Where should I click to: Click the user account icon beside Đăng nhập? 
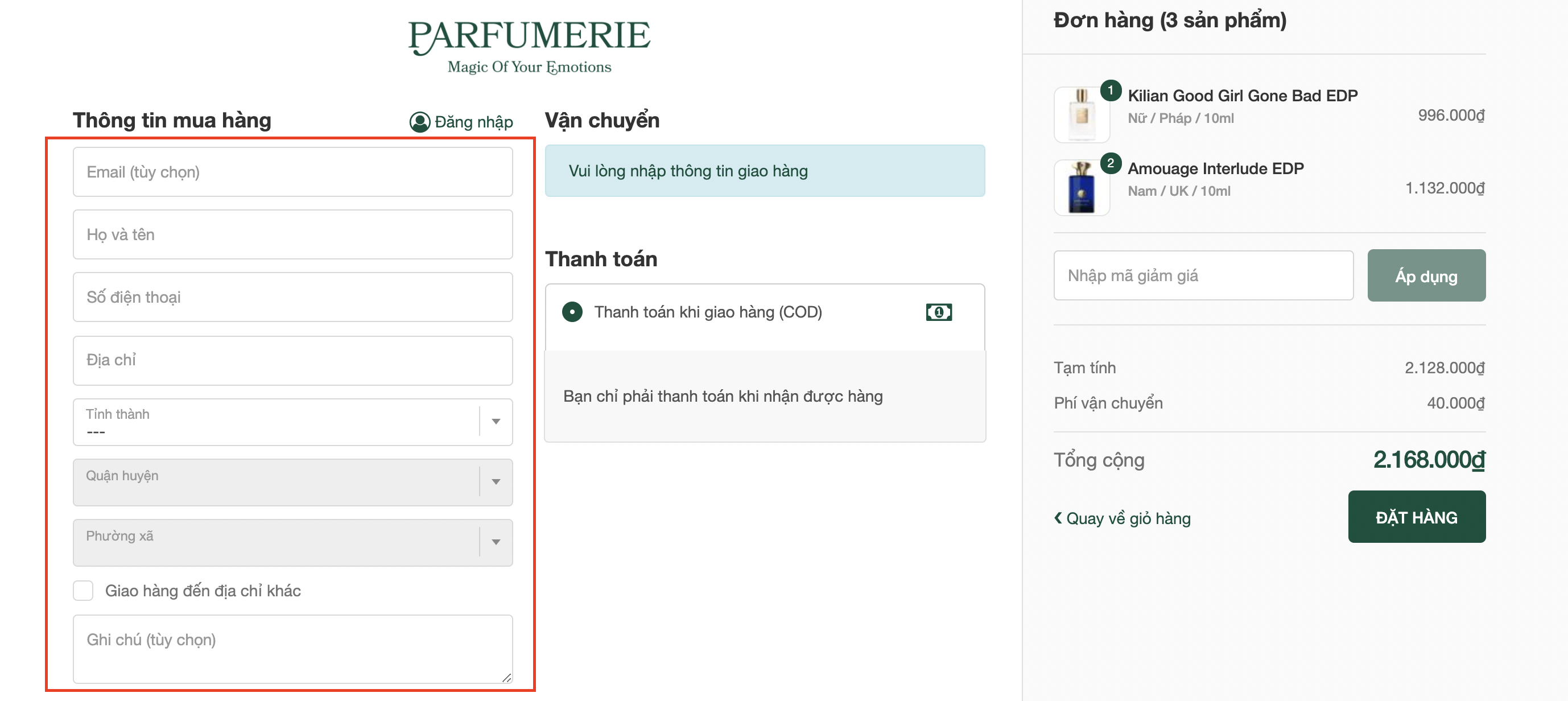click(419, 122)
